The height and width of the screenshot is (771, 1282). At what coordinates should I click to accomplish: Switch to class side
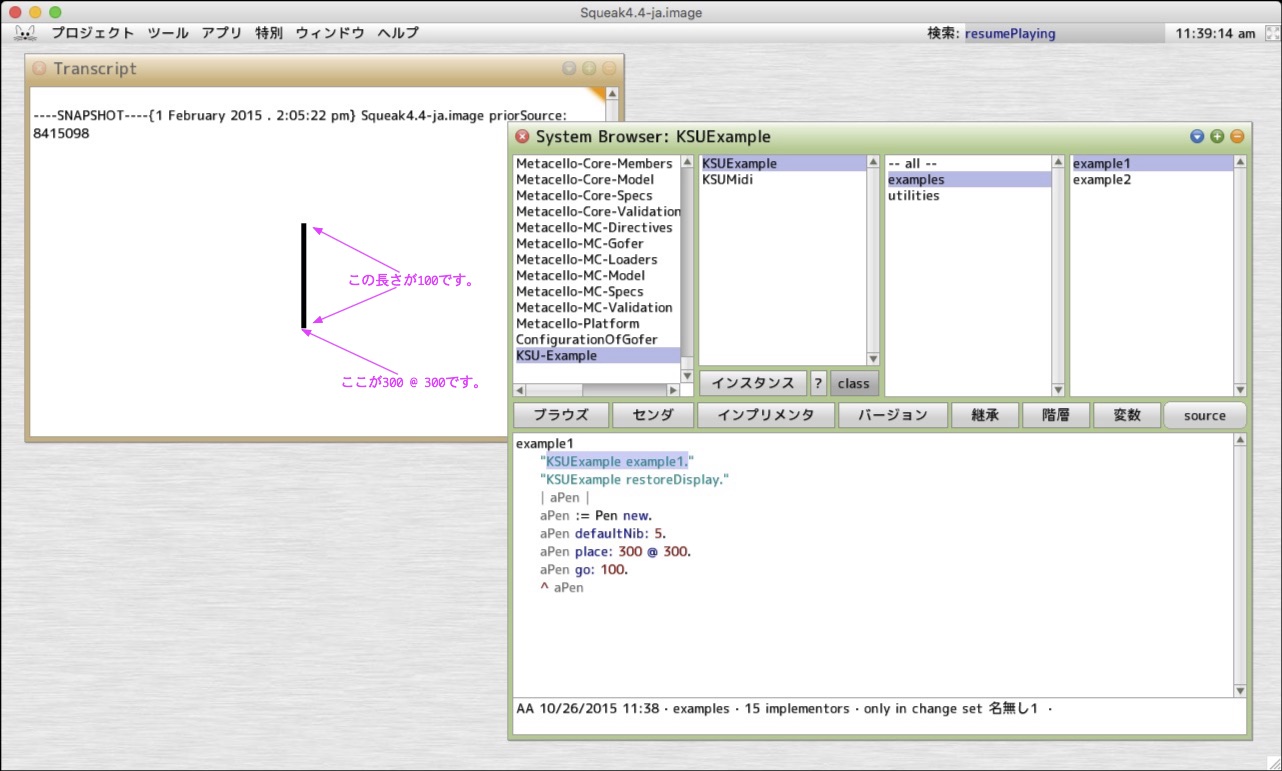tap(854, 383)
